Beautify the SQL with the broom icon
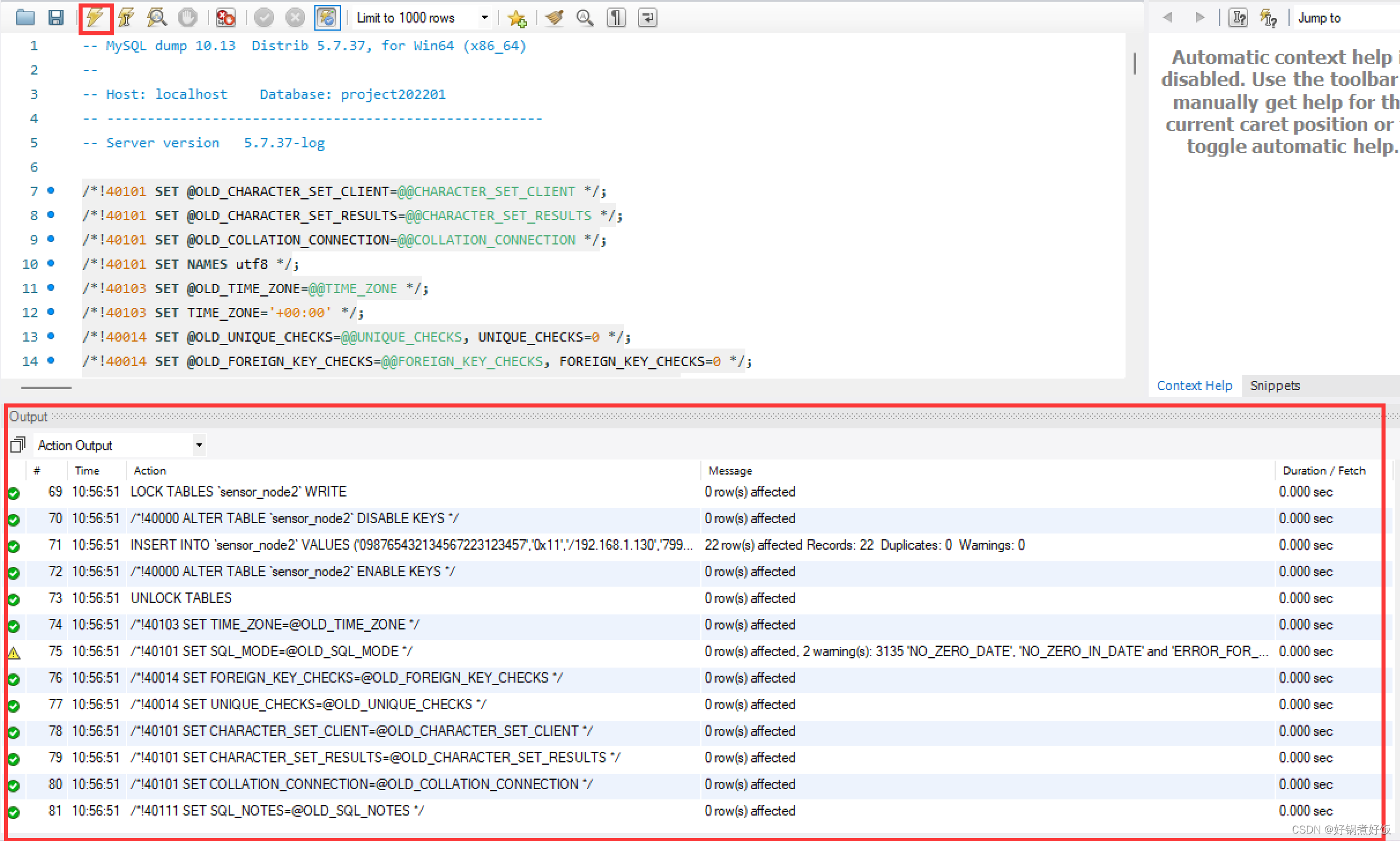The height and width of the screenshot is (841, 1400). pos(554,18)
